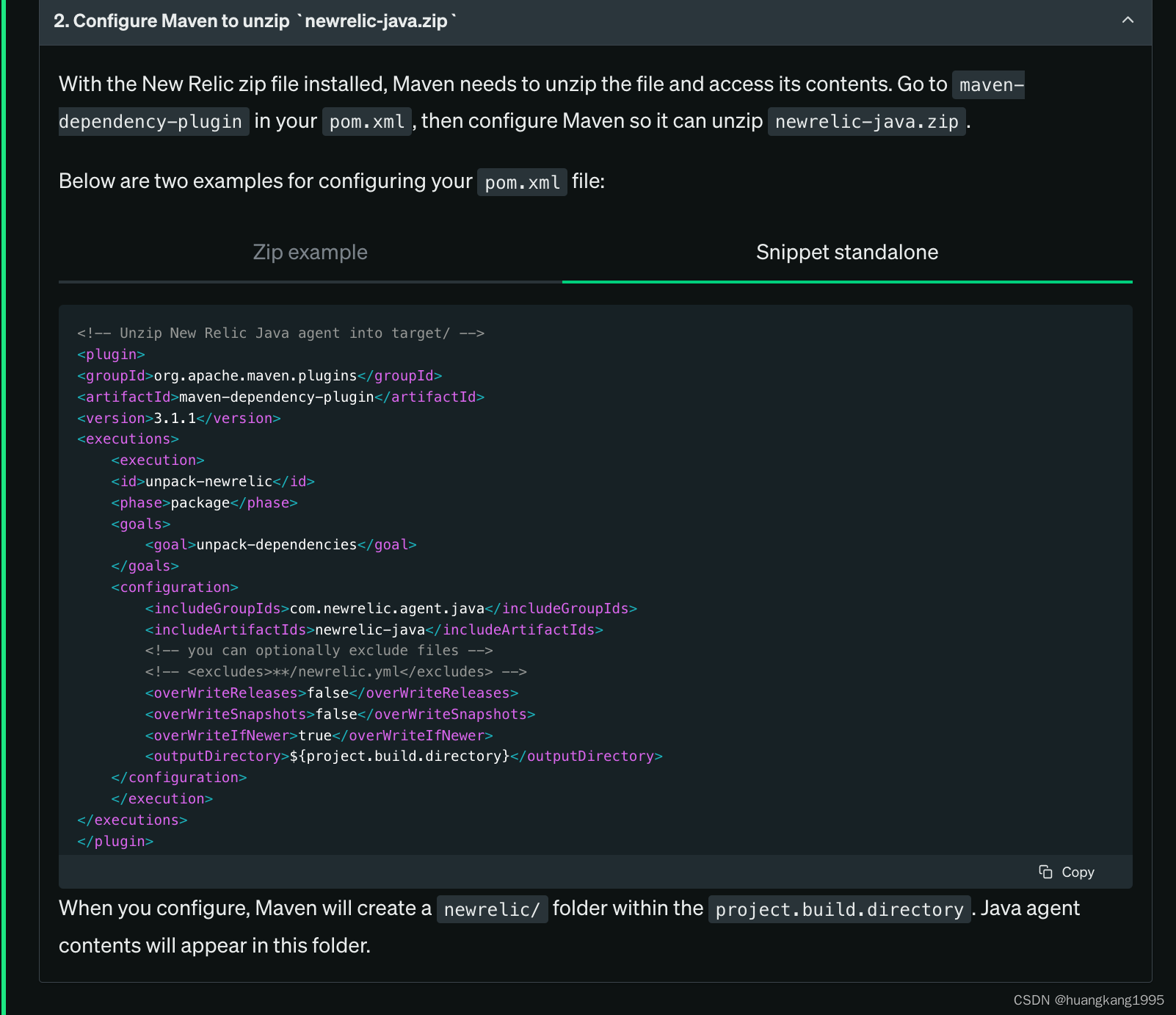The image size is (1176, 1015).
Task: Select the inline code pom.xml in paragraph
Action: coord(366,121)
